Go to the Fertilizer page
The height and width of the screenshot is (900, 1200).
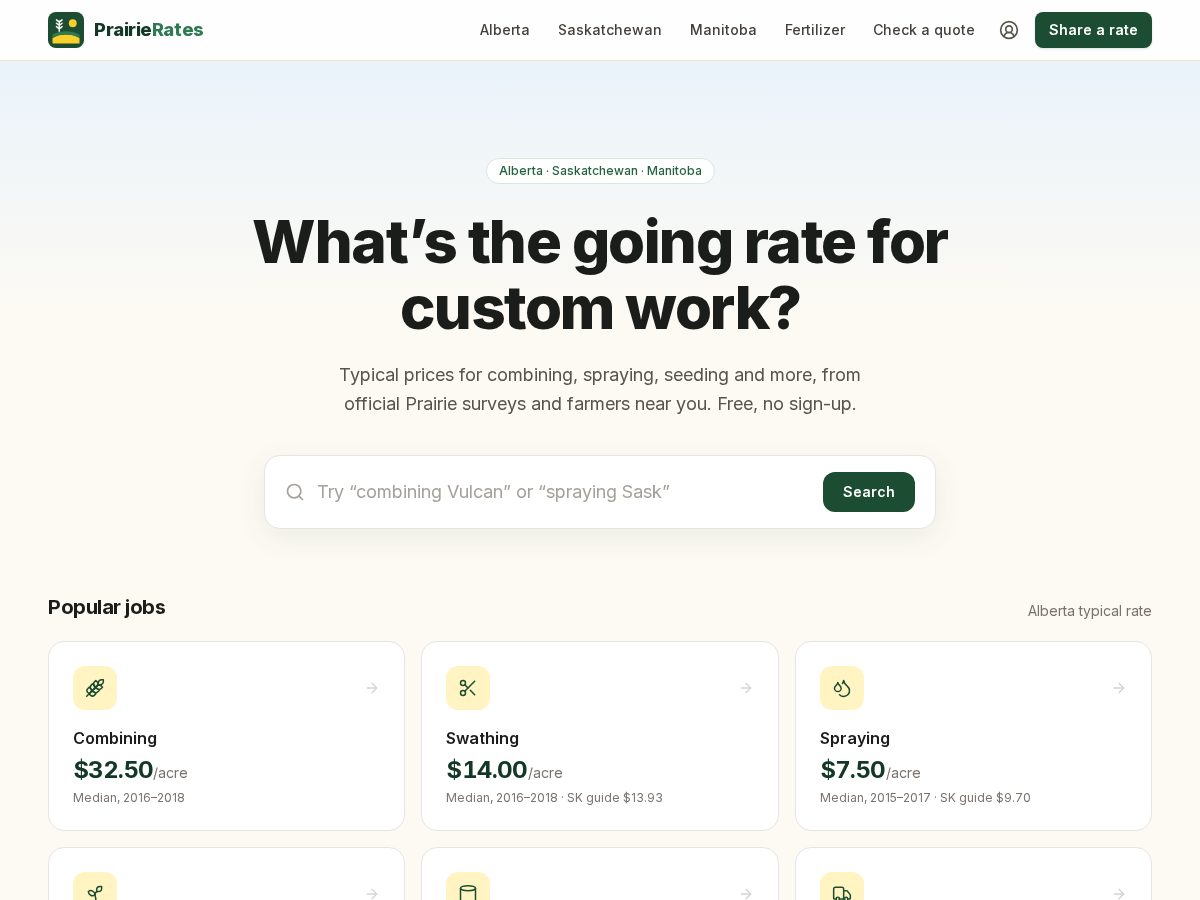(x=815, y=30)
